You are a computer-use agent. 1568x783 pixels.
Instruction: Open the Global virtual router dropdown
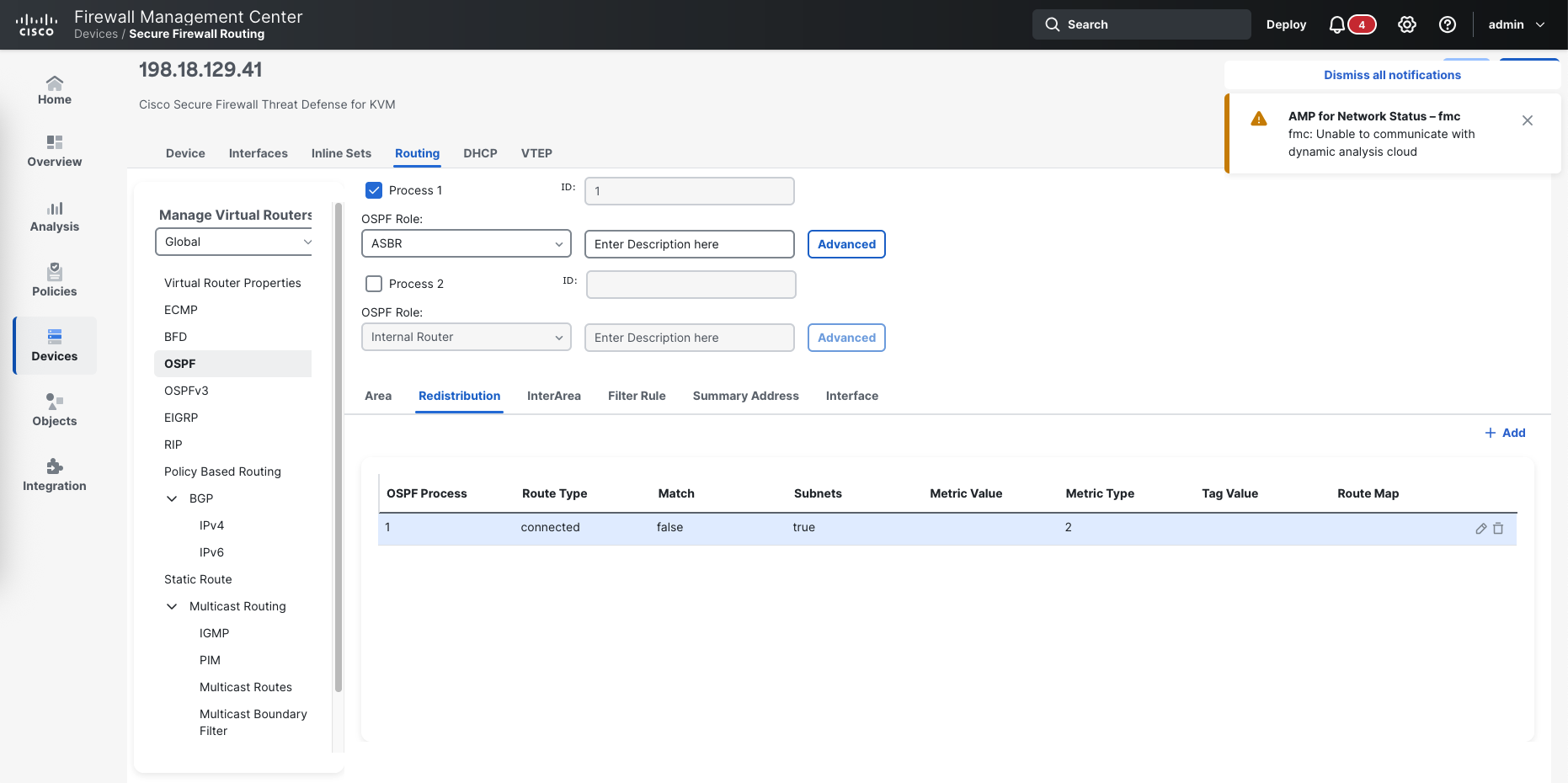(x=235, y=242)
